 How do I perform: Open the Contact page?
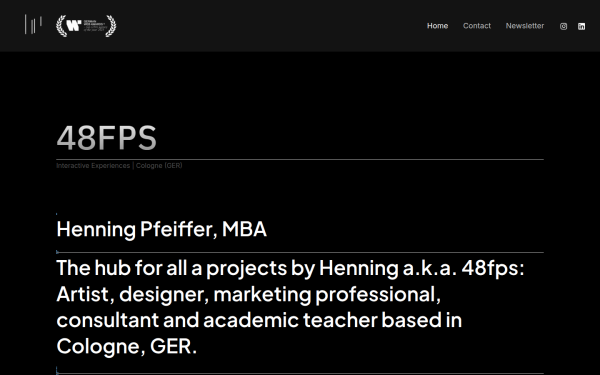click(x=477, y=26)
